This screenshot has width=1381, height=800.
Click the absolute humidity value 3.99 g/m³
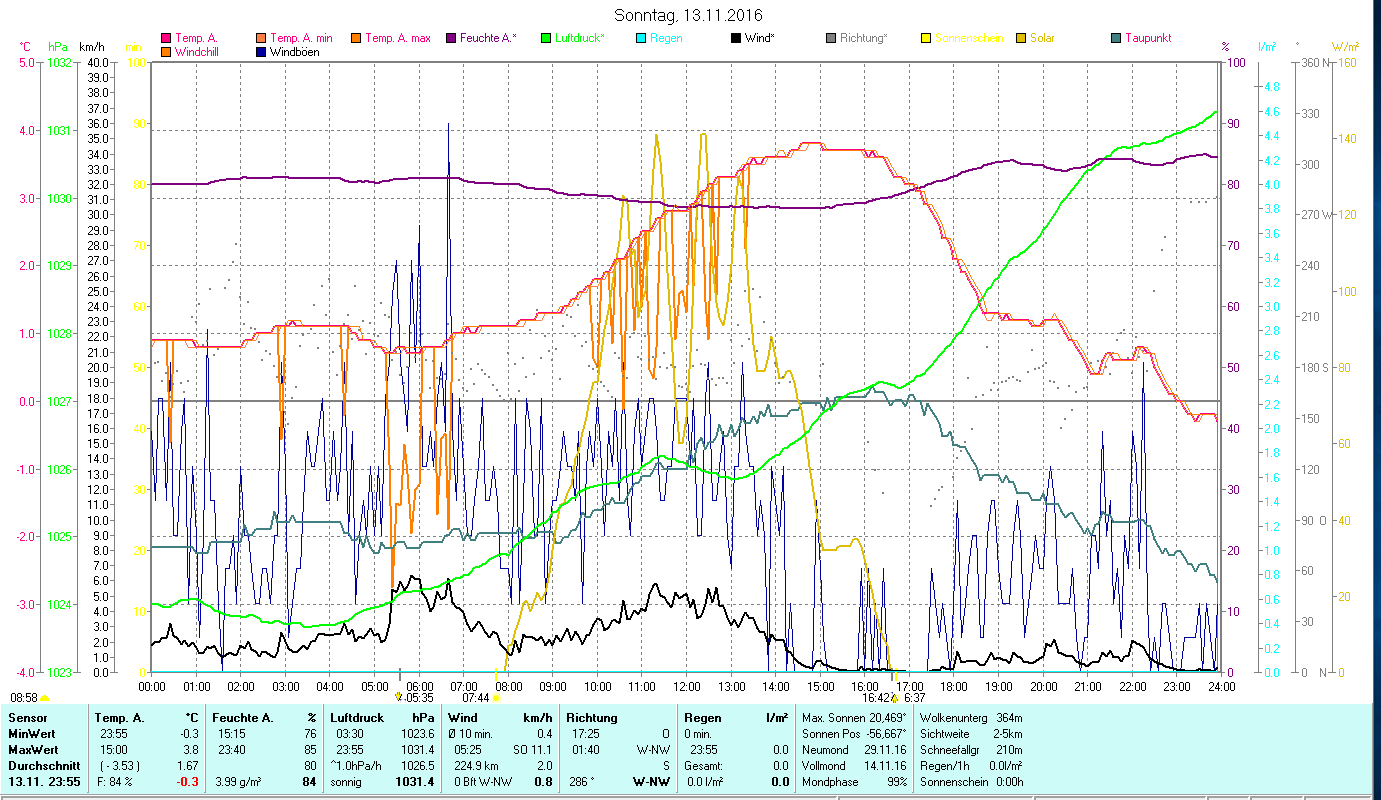pos(238,782)
